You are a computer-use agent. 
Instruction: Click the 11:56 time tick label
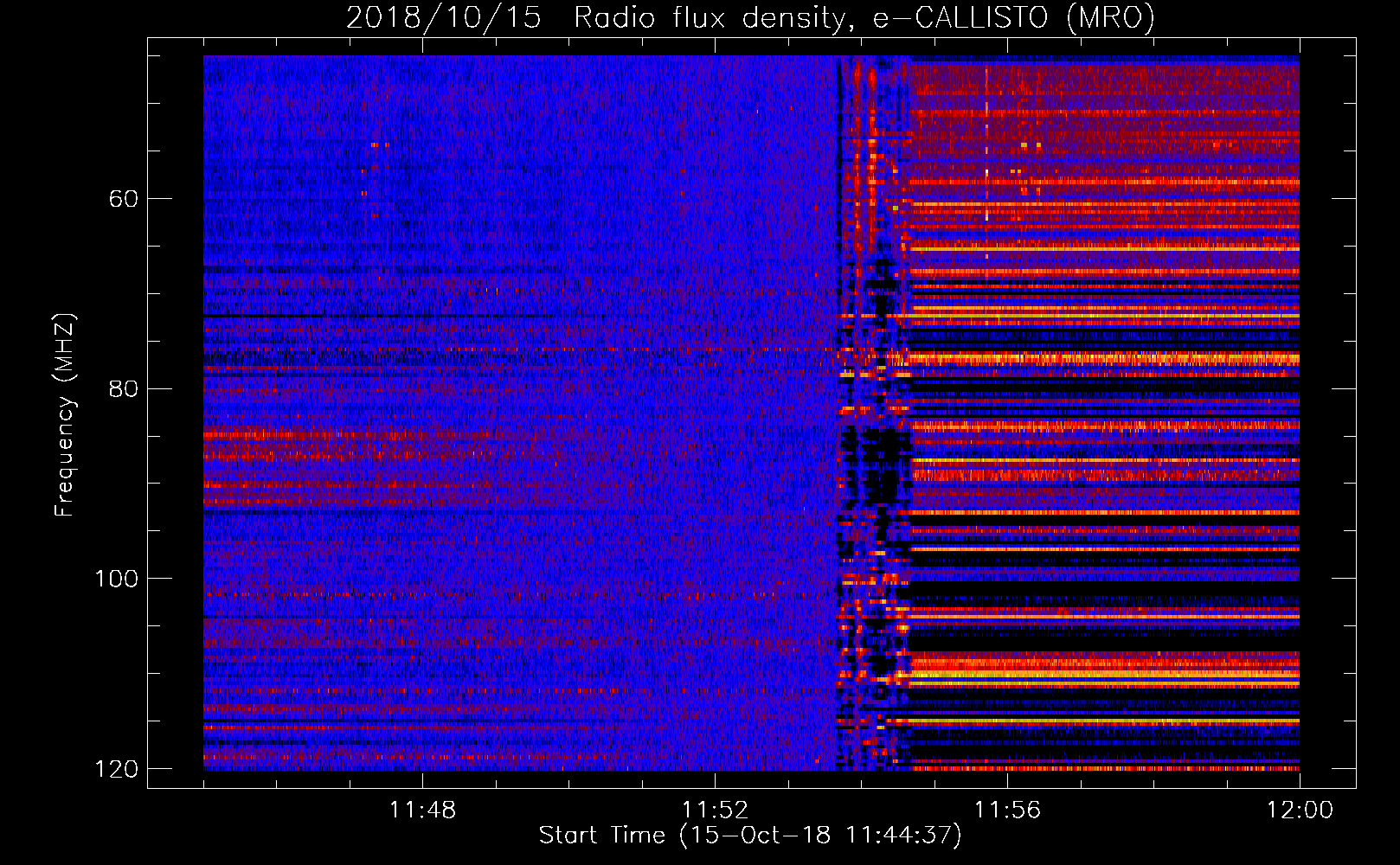tap(1007, 811)
